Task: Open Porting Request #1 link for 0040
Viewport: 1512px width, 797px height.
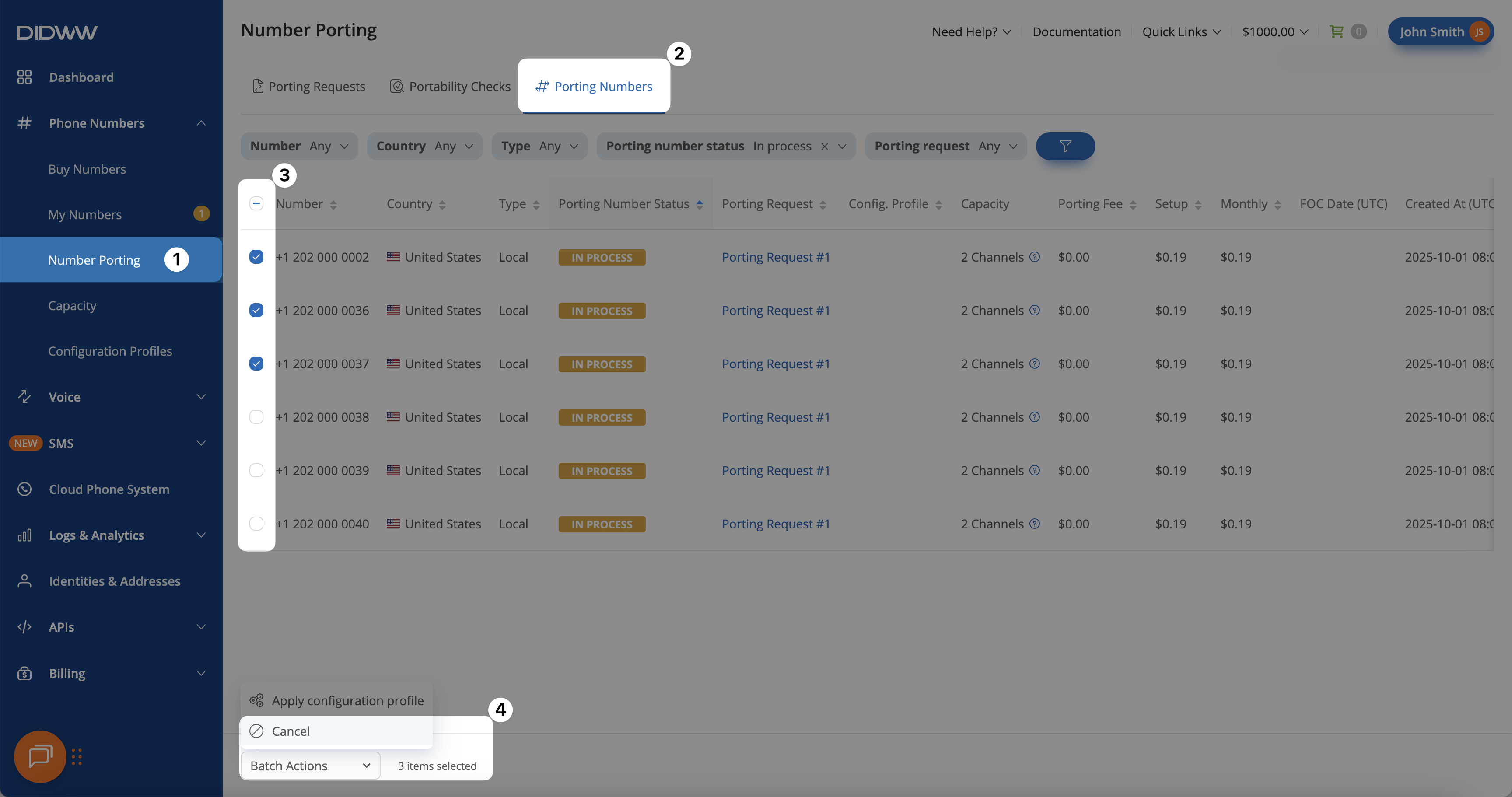Action: [775, 524]
